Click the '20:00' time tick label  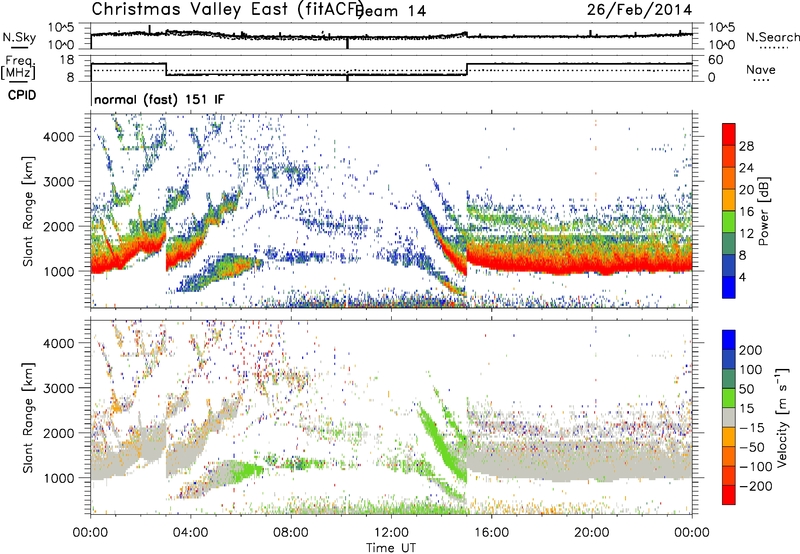click(591, 533)
